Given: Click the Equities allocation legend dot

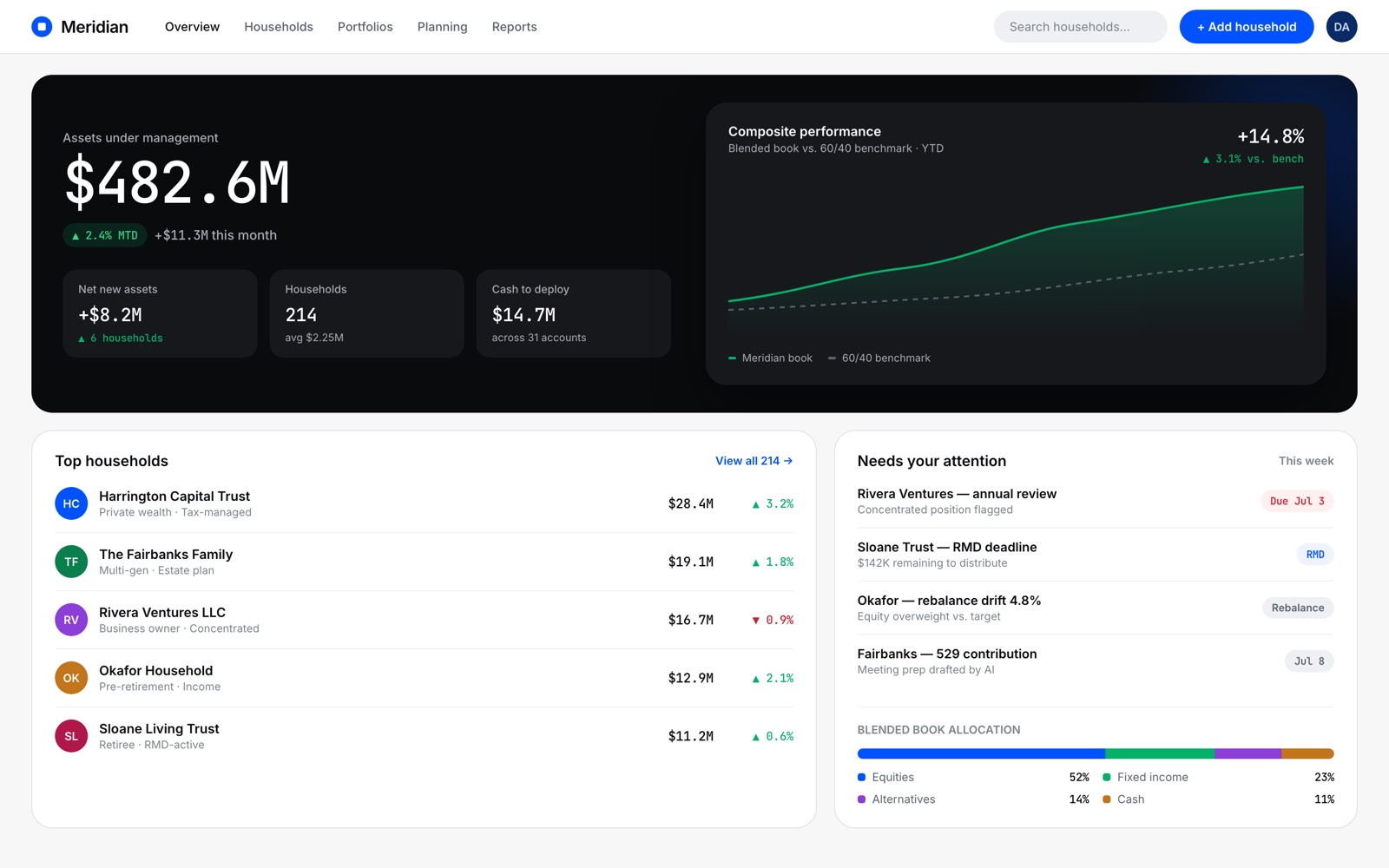Looking at the screenshot, I should (x=861, y=777).
